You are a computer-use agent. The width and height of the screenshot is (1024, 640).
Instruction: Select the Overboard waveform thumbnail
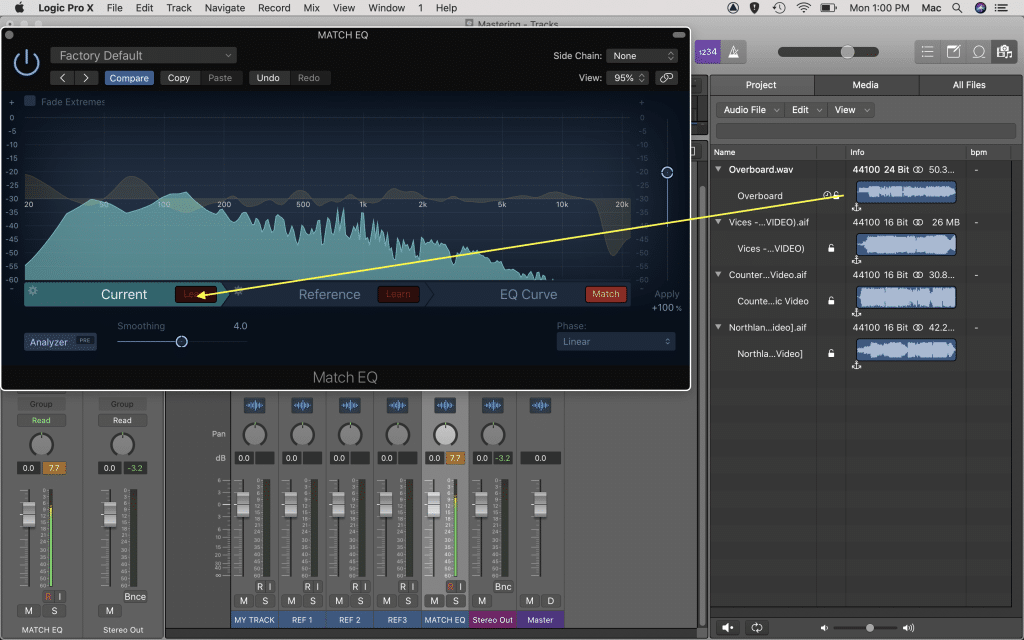tap(906, 192)
